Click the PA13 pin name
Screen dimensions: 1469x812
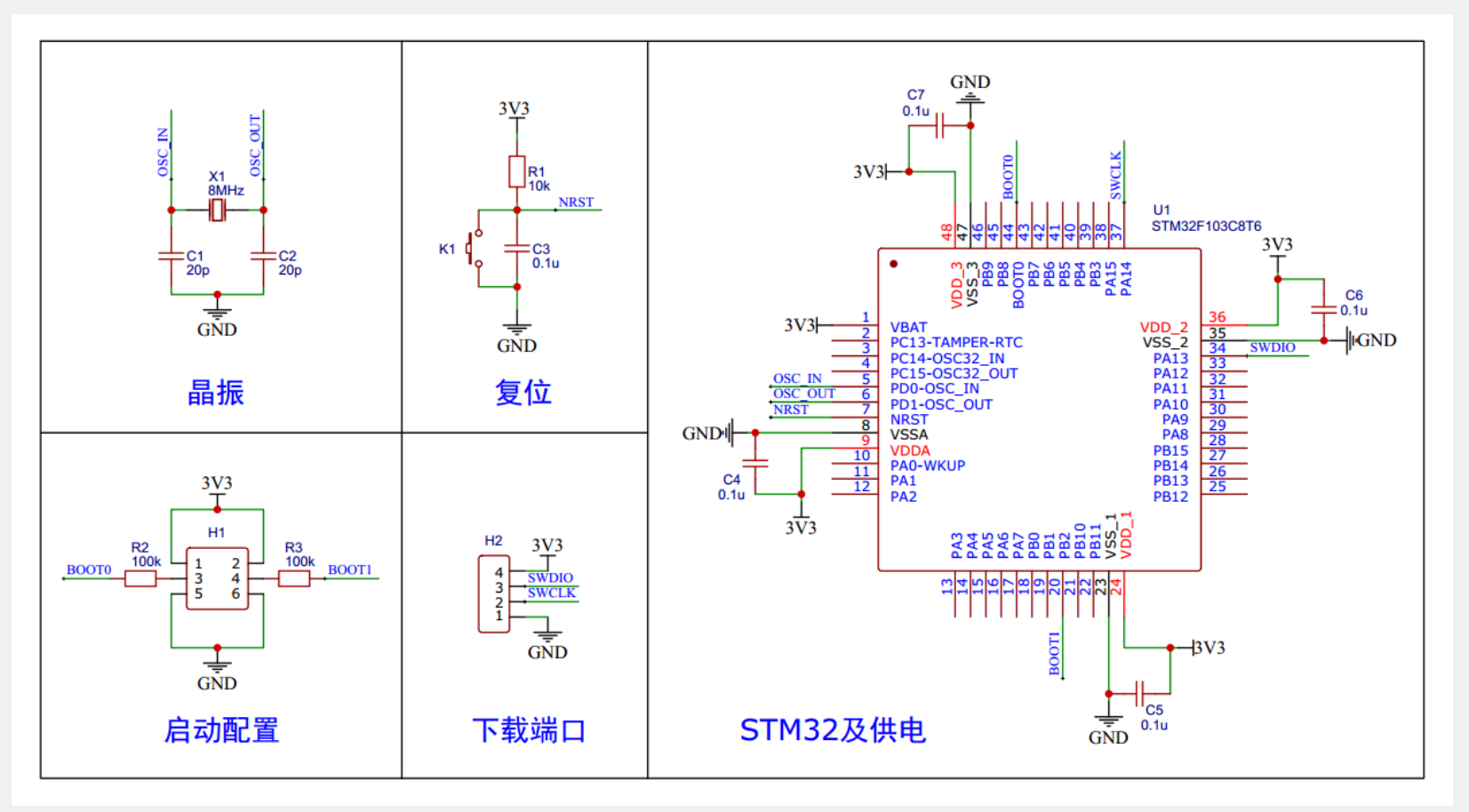point(1170,359)
